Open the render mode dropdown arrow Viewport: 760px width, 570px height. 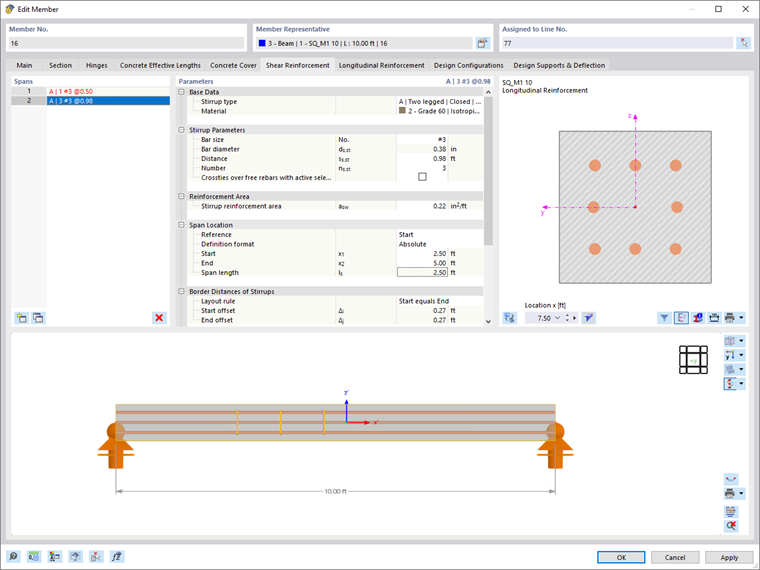[x=741, y=369]
